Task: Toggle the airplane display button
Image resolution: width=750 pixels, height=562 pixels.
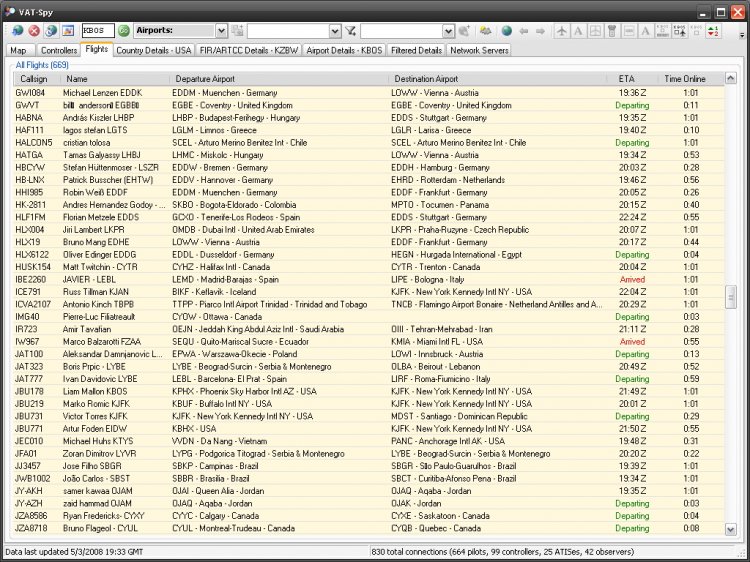Action: point(562,31)
